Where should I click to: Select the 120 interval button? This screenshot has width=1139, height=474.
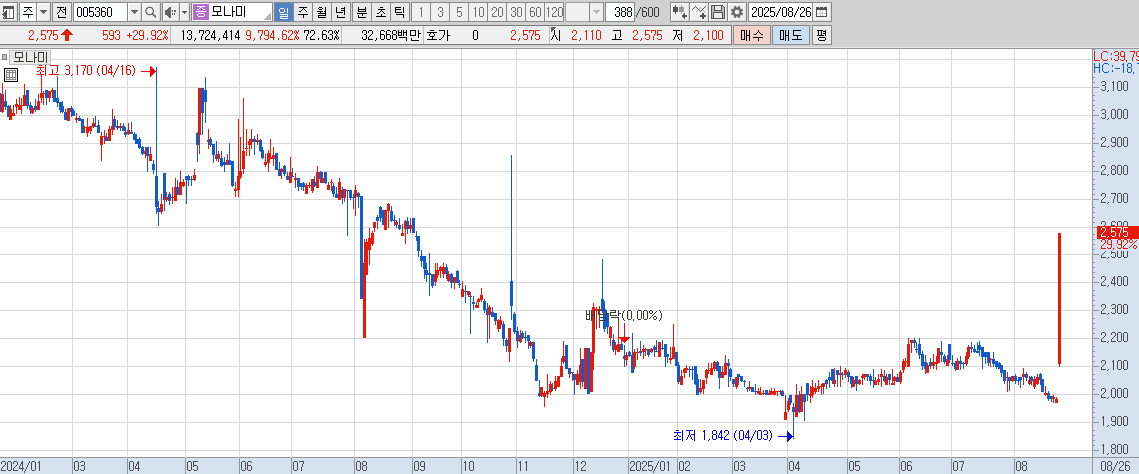coord(554,12)
